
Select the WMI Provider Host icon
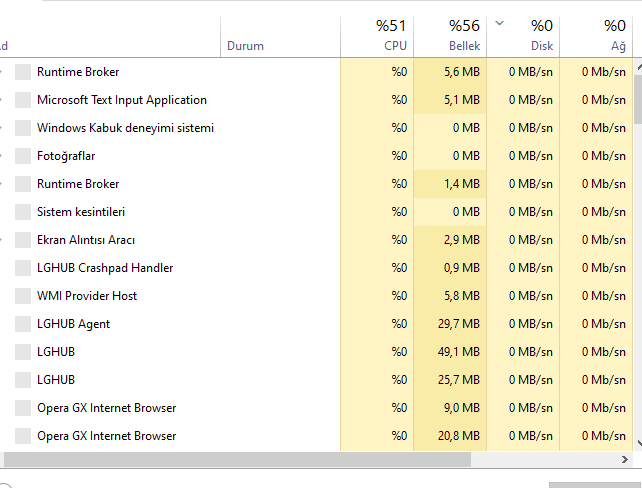point(23,296)
